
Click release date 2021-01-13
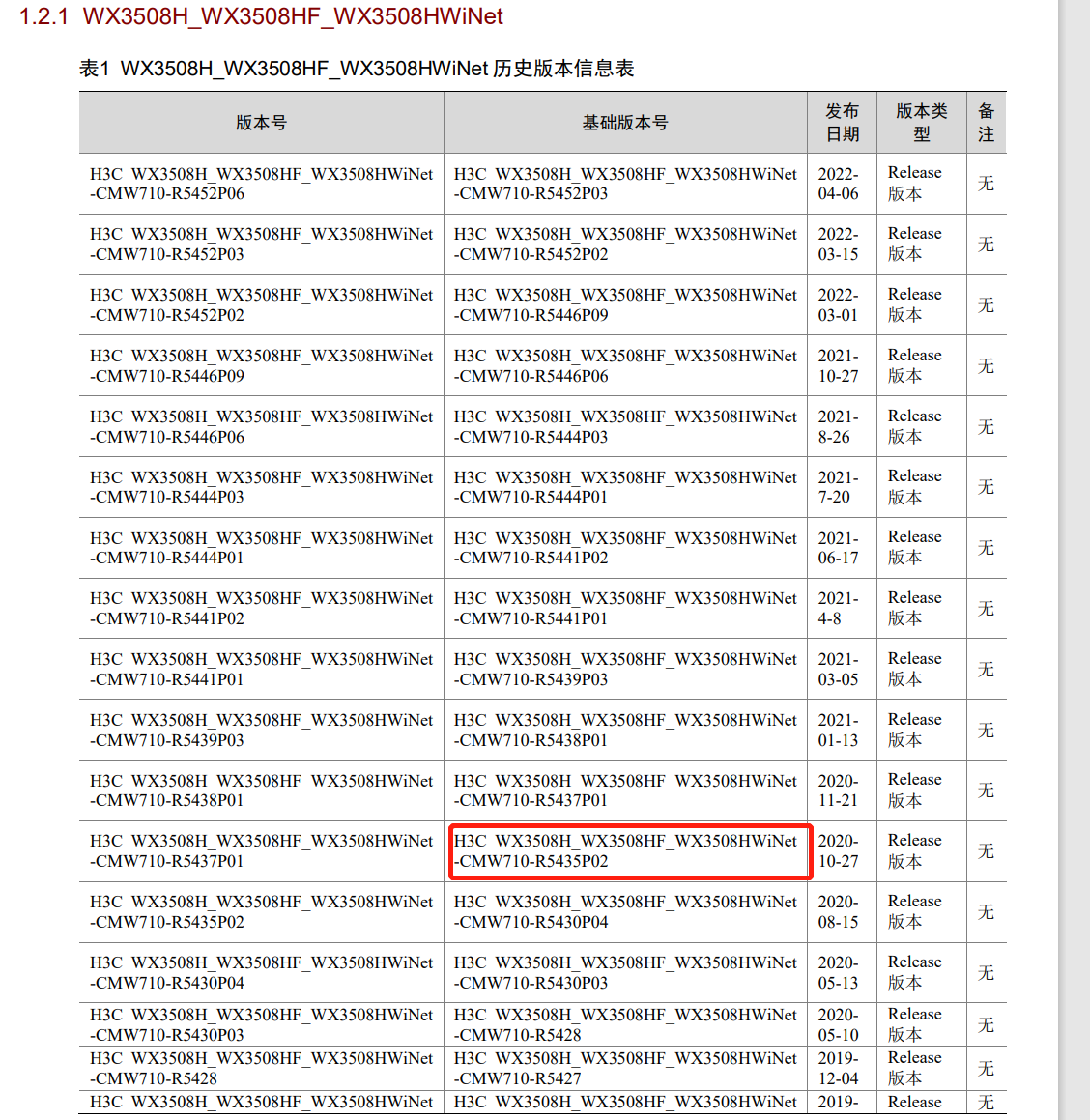click(x=839, y=730)
